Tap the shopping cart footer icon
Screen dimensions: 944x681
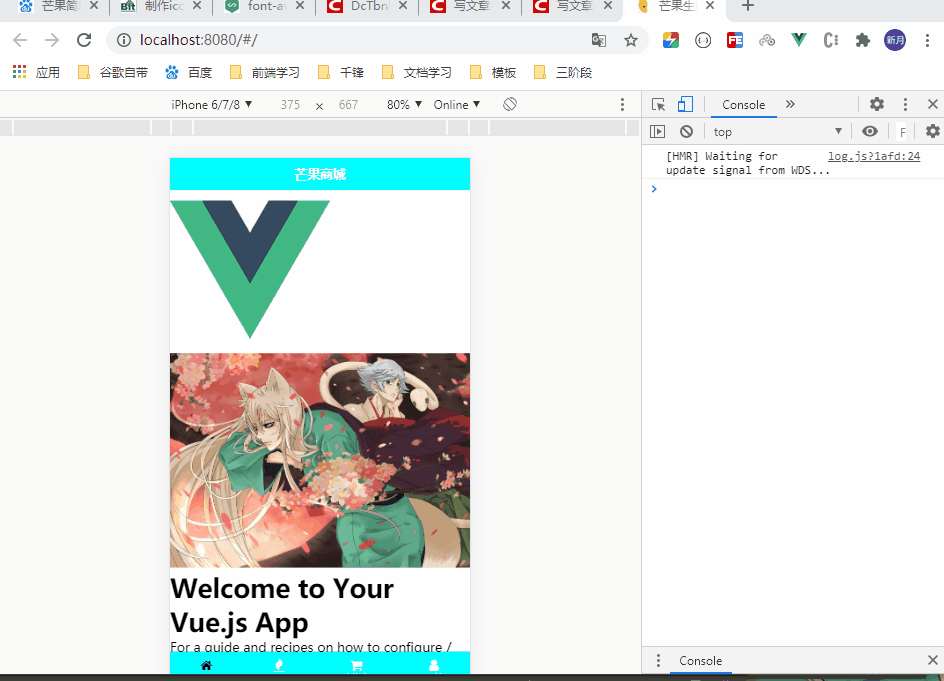click(356, 666)
